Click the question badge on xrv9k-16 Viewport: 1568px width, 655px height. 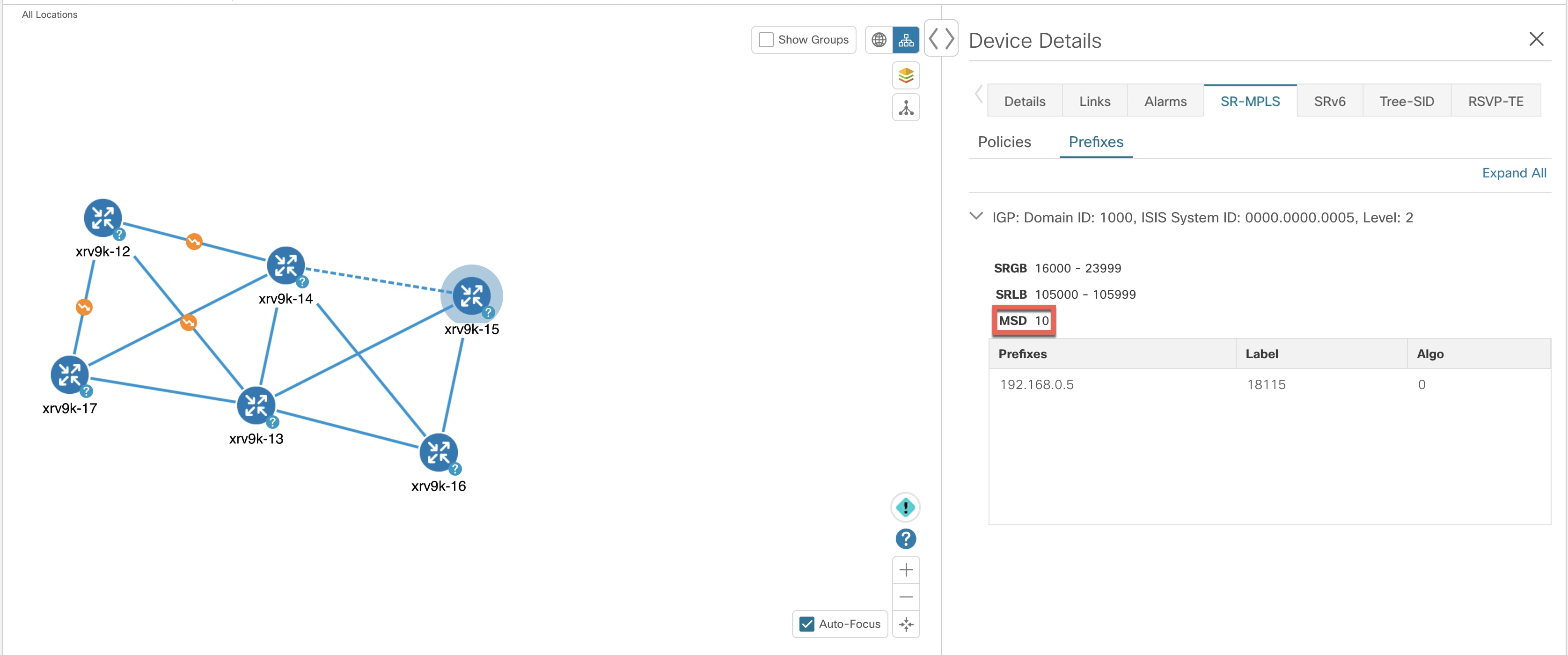pyautogui.click(x=455, y=468)
